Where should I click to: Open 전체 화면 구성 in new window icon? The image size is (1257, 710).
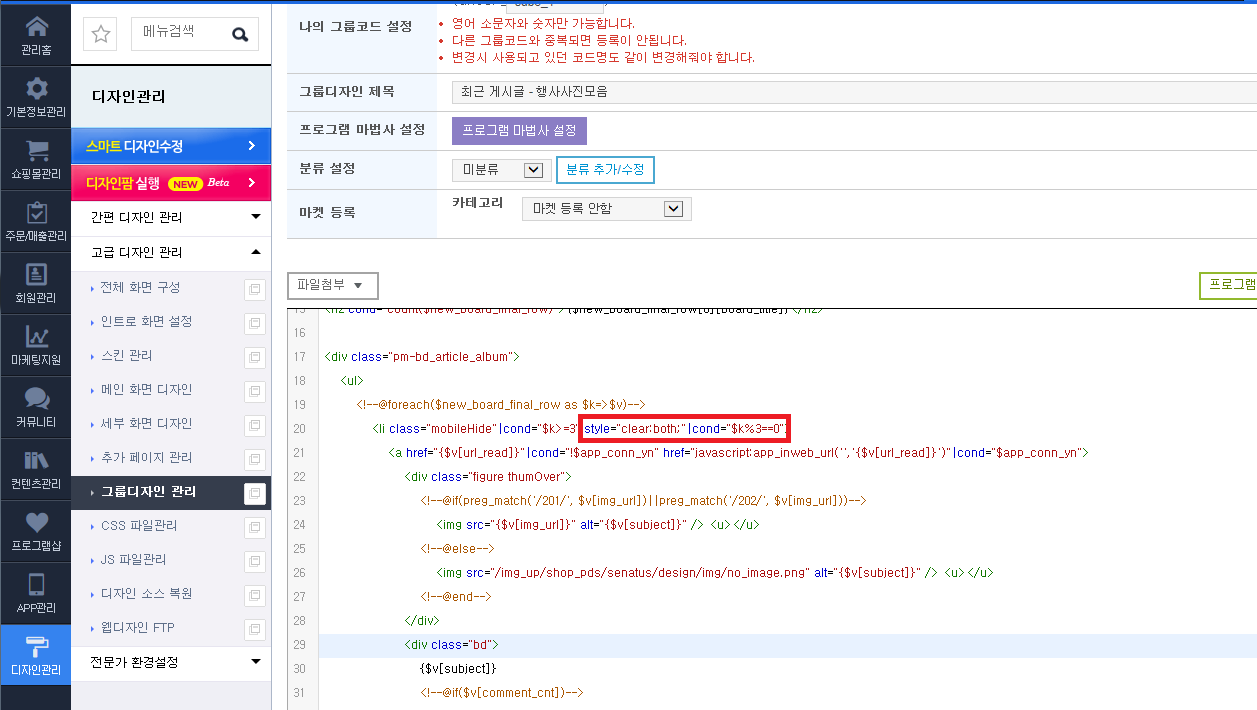[255, 289]
